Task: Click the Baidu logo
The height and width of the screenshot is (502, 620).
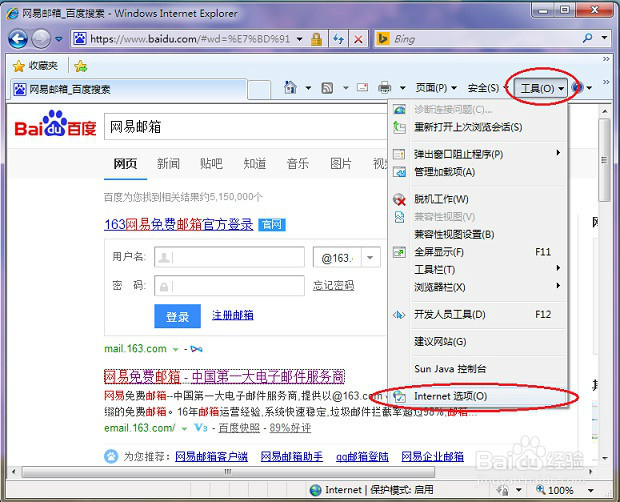Action: pos(55,124)
